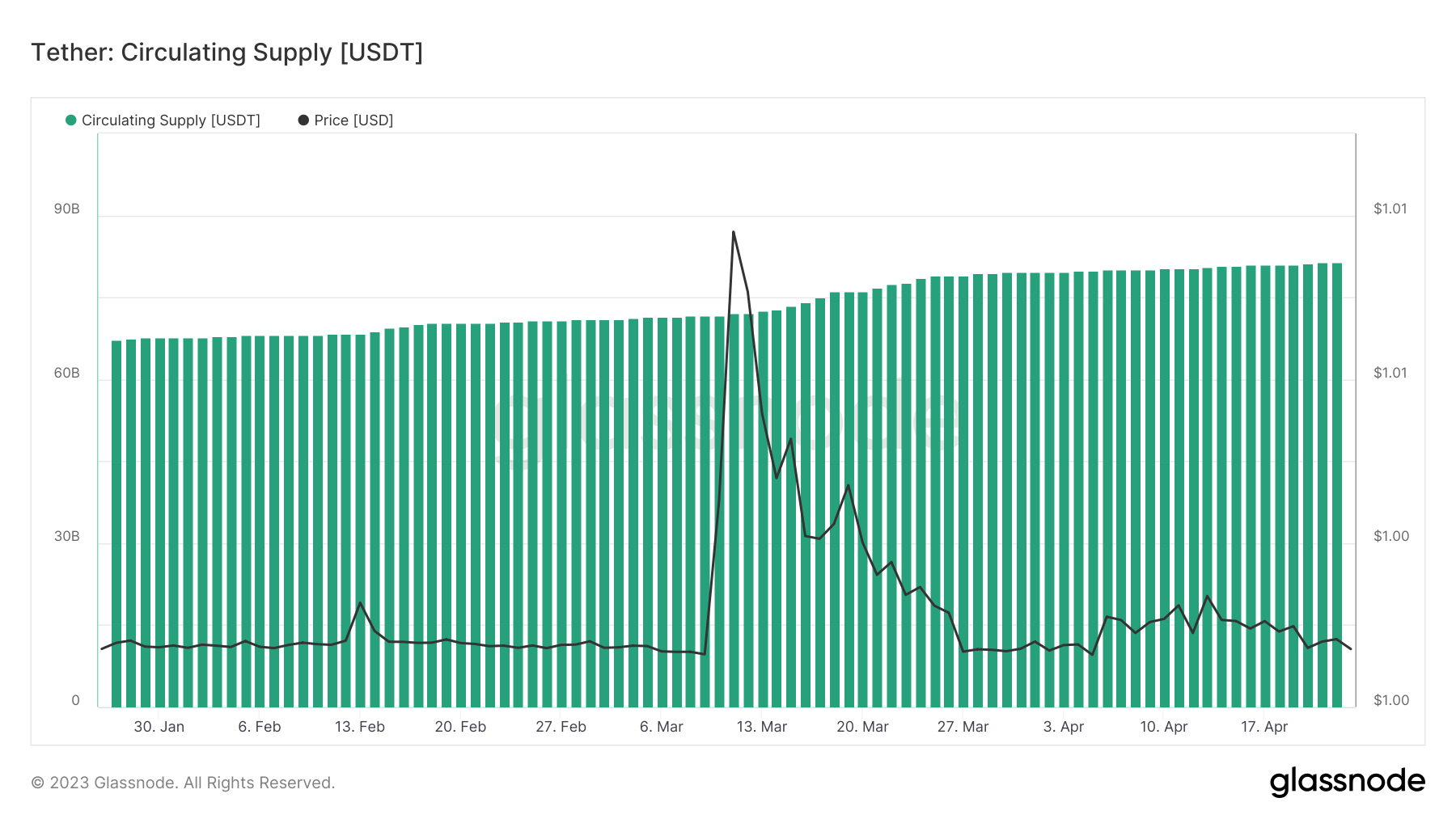1456x819 pixels.
Task: Click the price spike peak near 13. Mar
Action: [733, 232]
